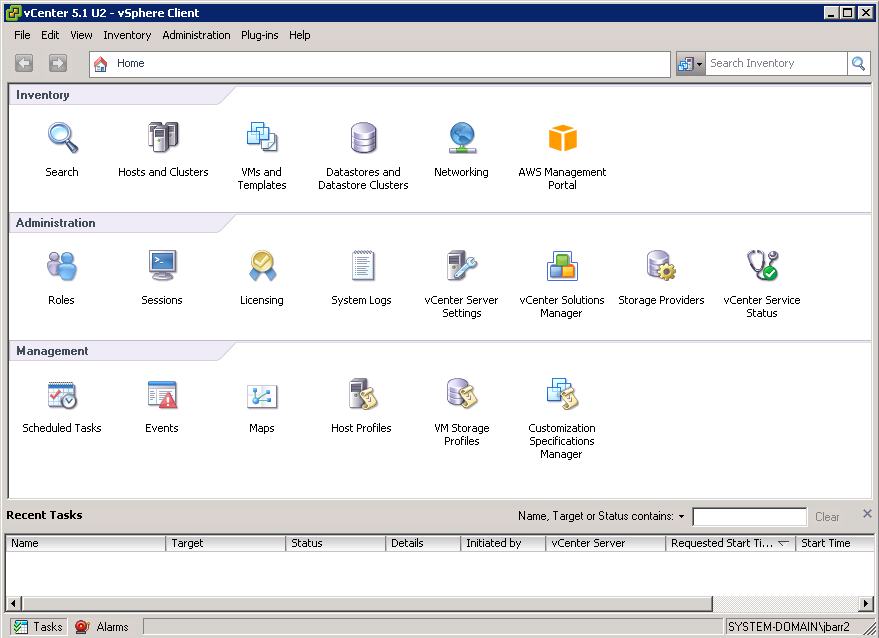Open Datastores and Datastore Clusters
The height and width of the screenshot is (638, 879).
point(363,138)
